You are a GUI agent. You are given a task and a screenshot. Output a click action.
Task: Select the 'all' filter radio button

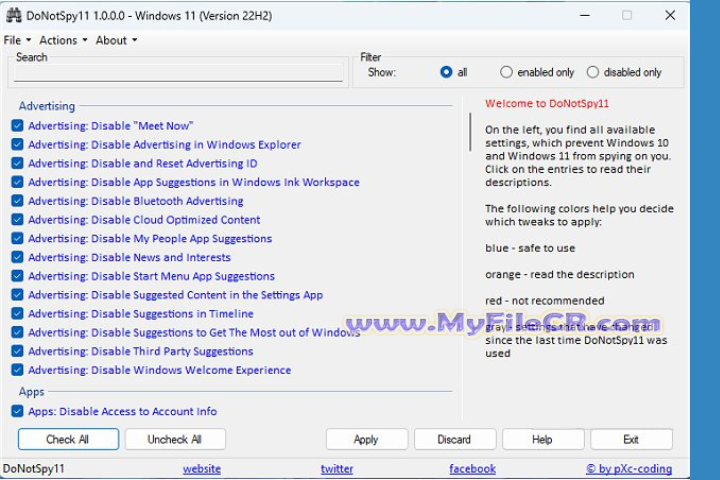446,72
